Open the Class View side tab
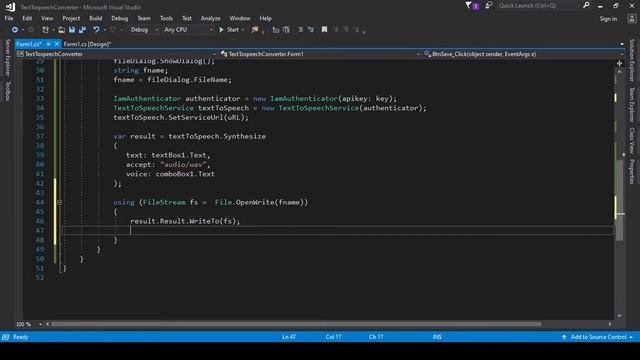The width and height of the screenshot is (640, 360). (x=632, y=140)
